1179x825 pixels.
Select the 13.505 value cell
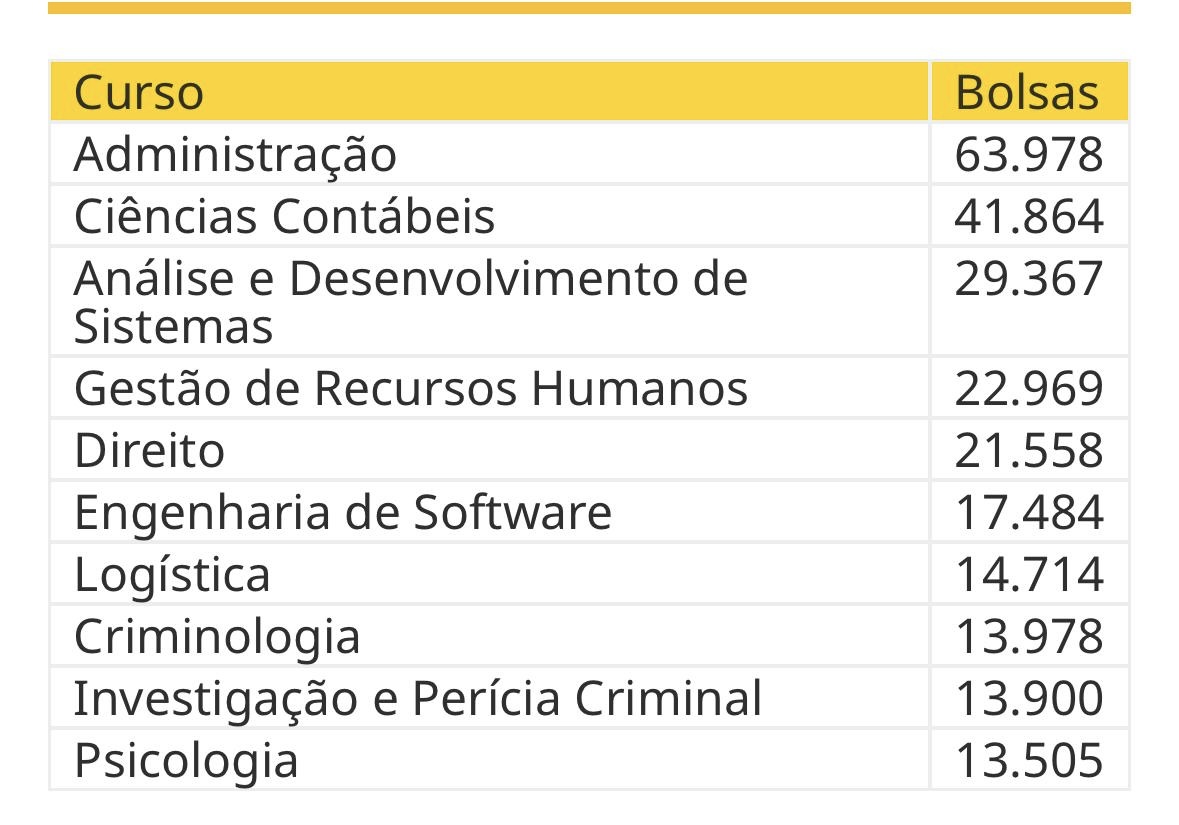click(1029, 761)
